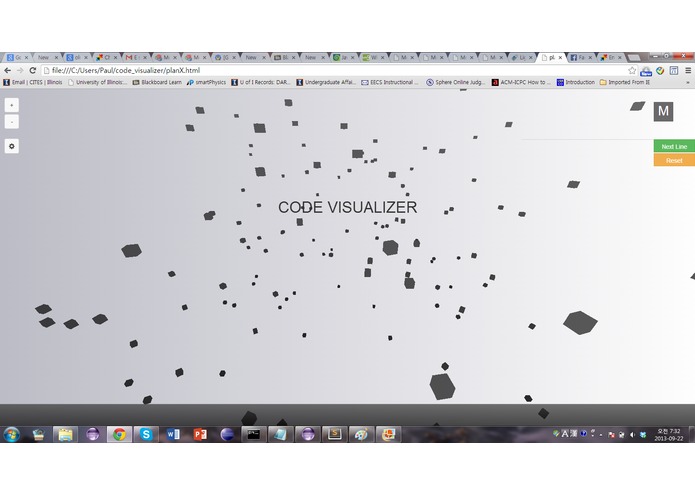Go back with browser back arrow
Screen dimensions: 695x494
[x=8, y=70]
